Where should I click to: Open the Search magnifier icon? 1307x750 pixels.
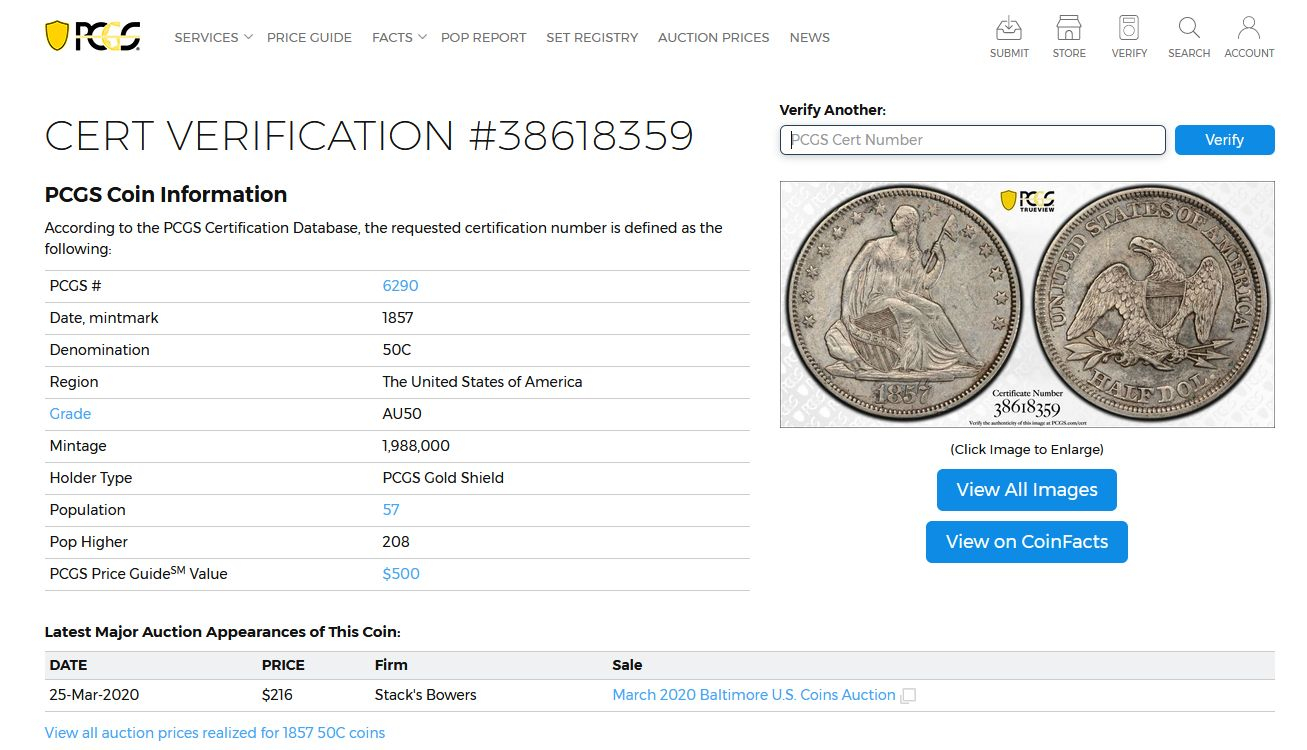coord(1189,37)
